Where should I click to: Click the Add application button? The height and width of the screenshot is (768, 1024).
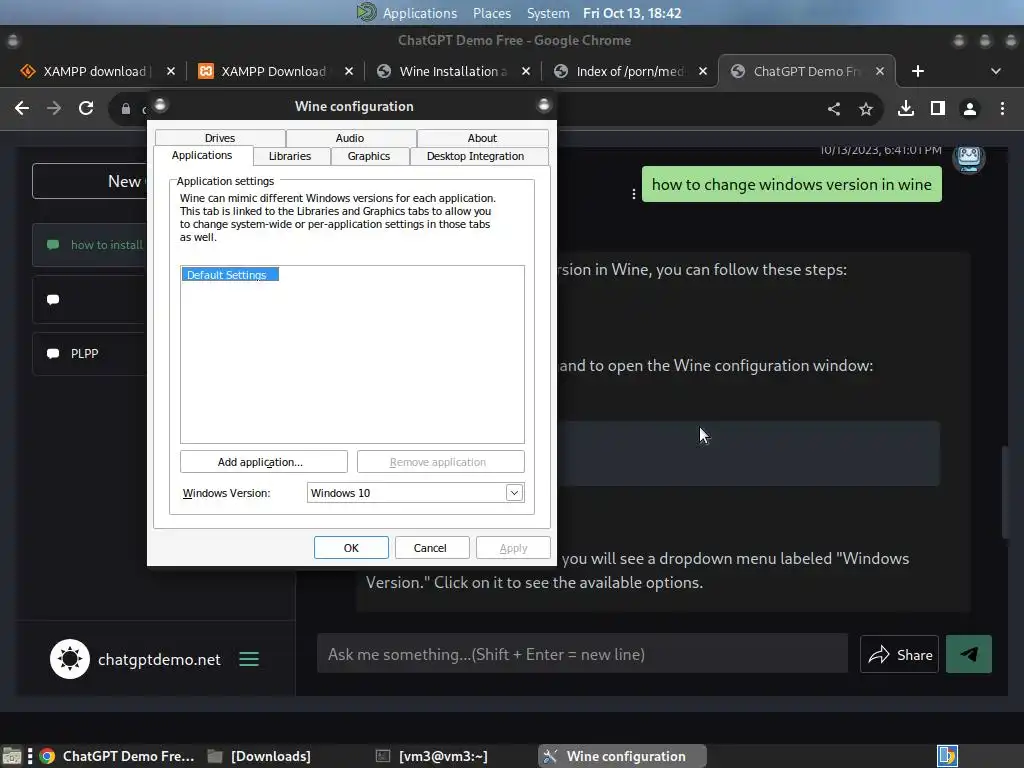[x=263, y=462]
